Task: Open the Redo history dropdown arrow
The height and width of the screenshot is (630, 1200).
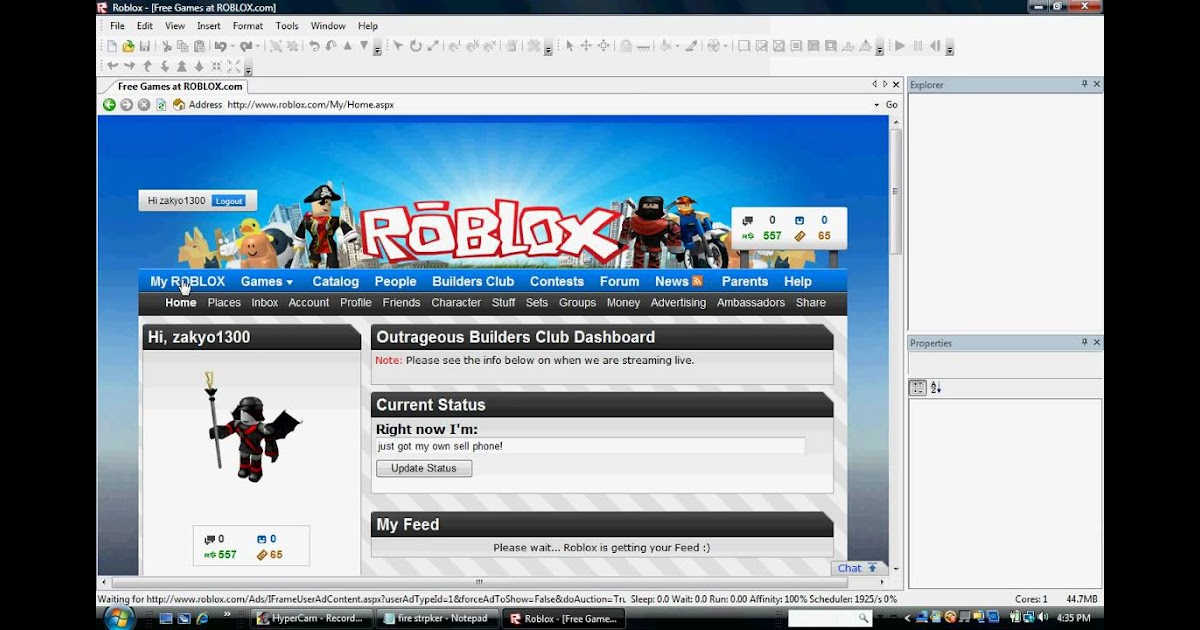Action: 258,46
